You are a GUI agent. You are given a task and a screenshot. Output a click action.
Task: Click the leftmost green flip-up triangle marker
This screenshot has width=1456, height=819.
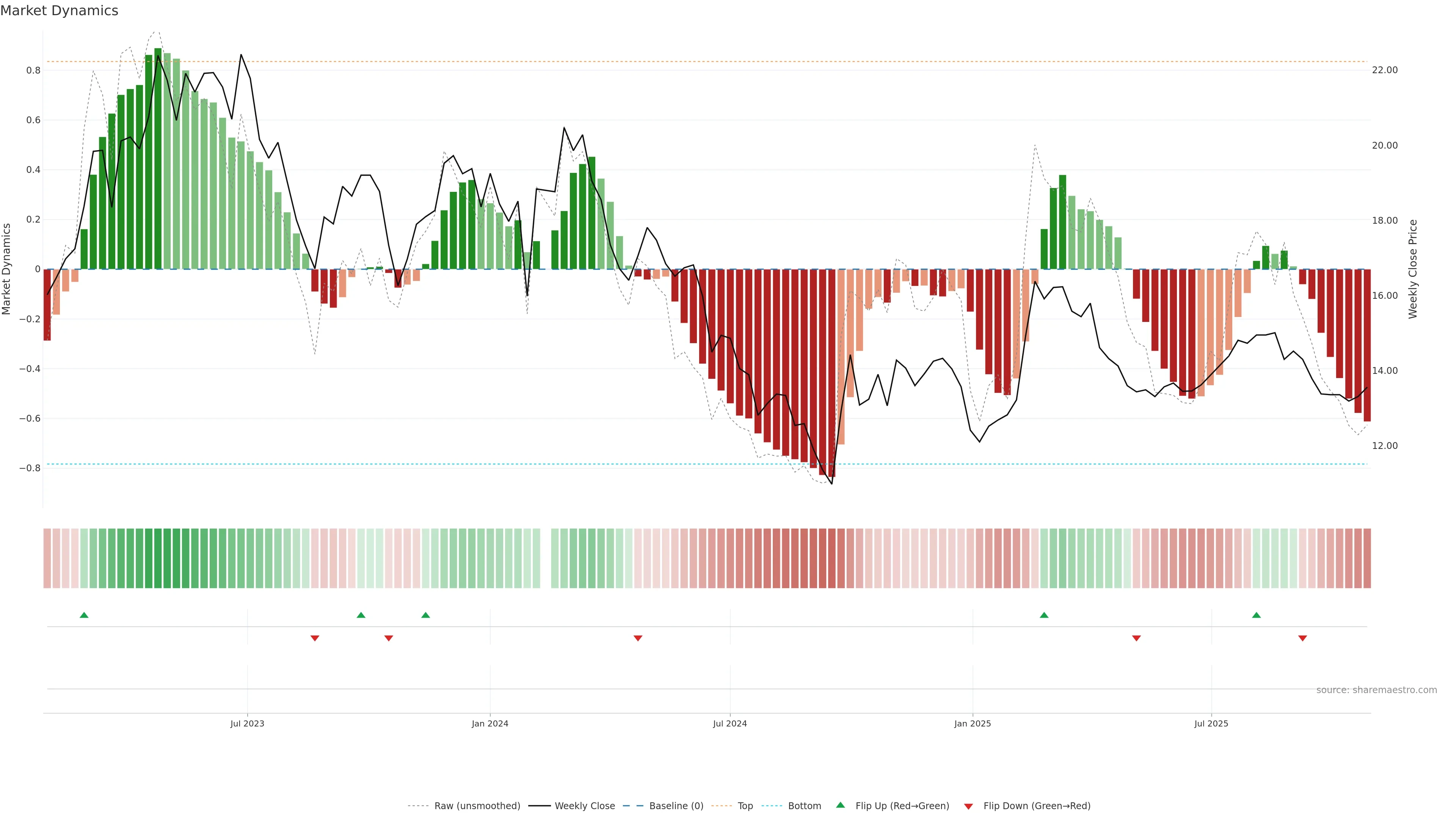[x=84, y=615]
